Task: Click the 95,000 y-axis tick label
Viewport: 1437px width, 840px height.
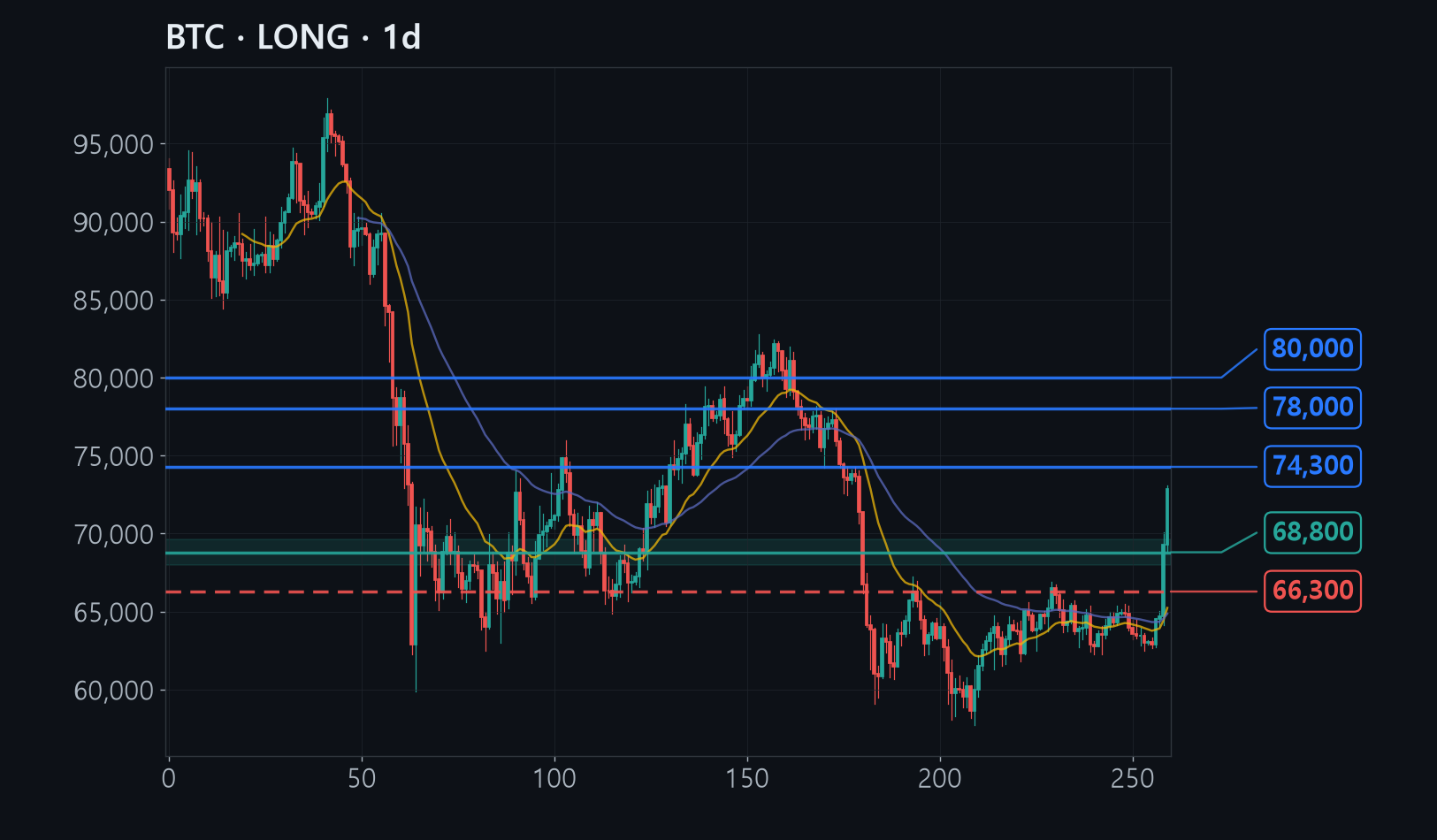Action: point(113,144)
